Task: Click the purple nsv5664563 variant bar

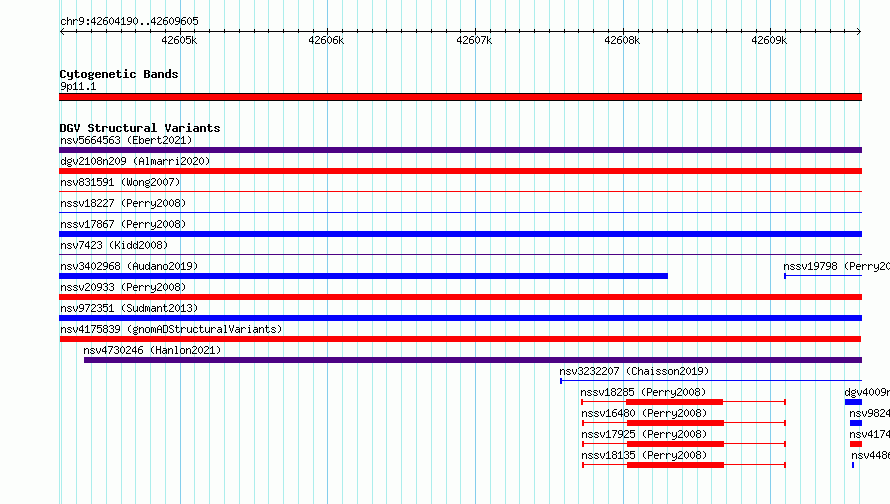Action: pos(460,150)
